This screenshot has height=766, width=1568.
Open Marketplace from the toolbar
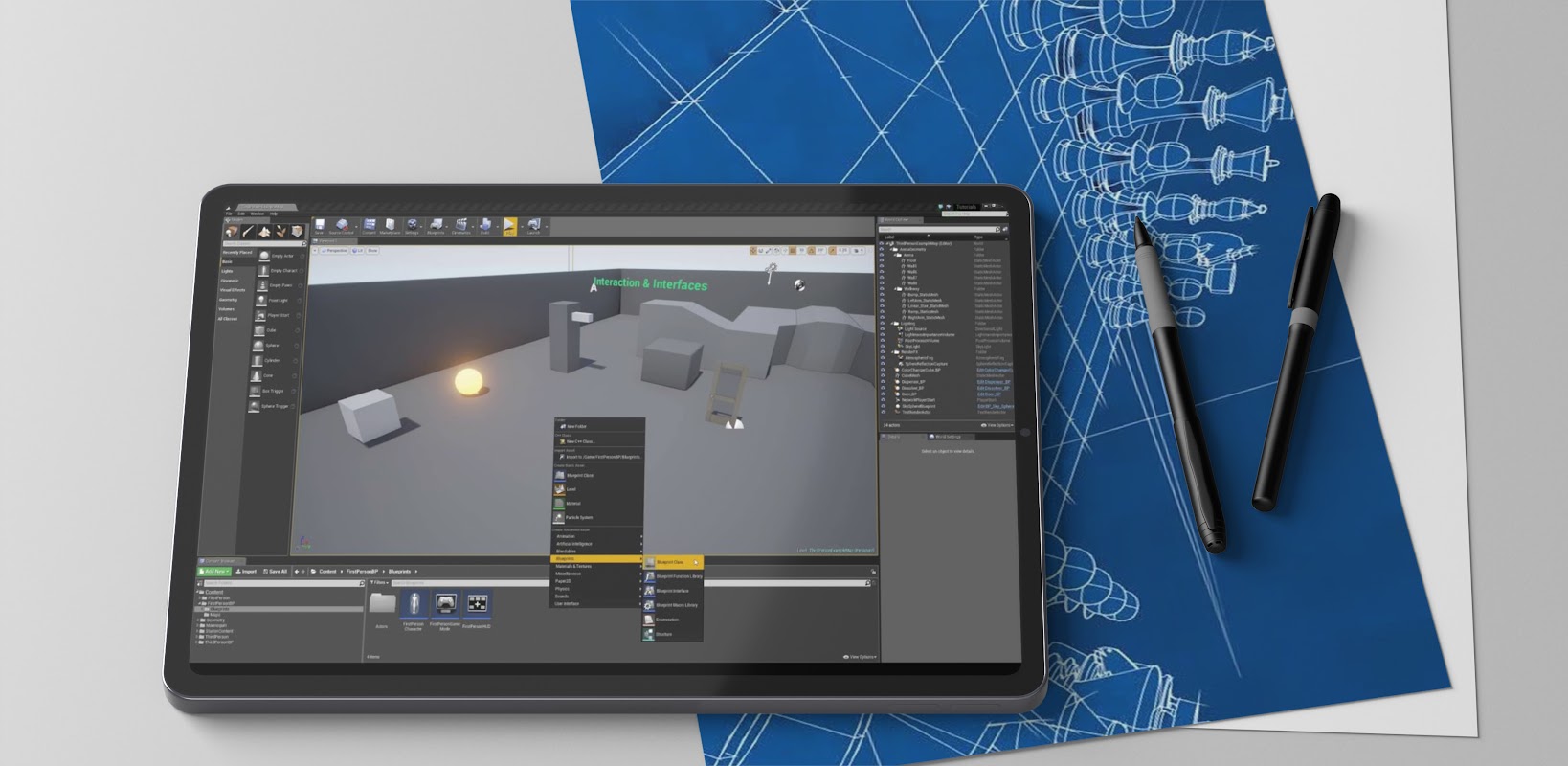tap(390, 226)
